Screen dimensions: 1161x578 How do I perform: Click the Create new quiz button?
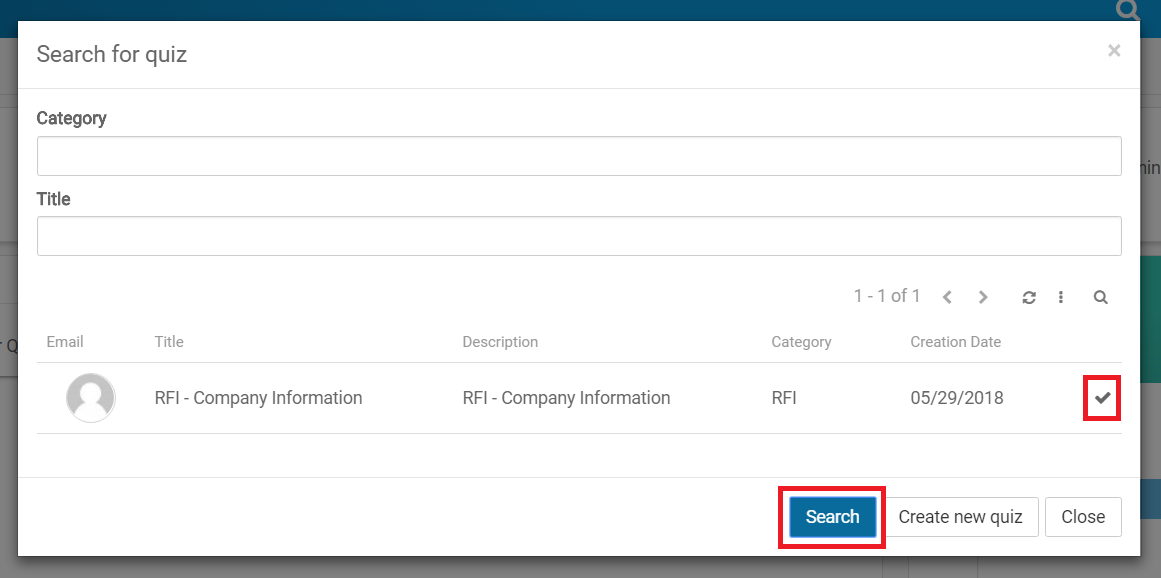click(x=960, y=517)
